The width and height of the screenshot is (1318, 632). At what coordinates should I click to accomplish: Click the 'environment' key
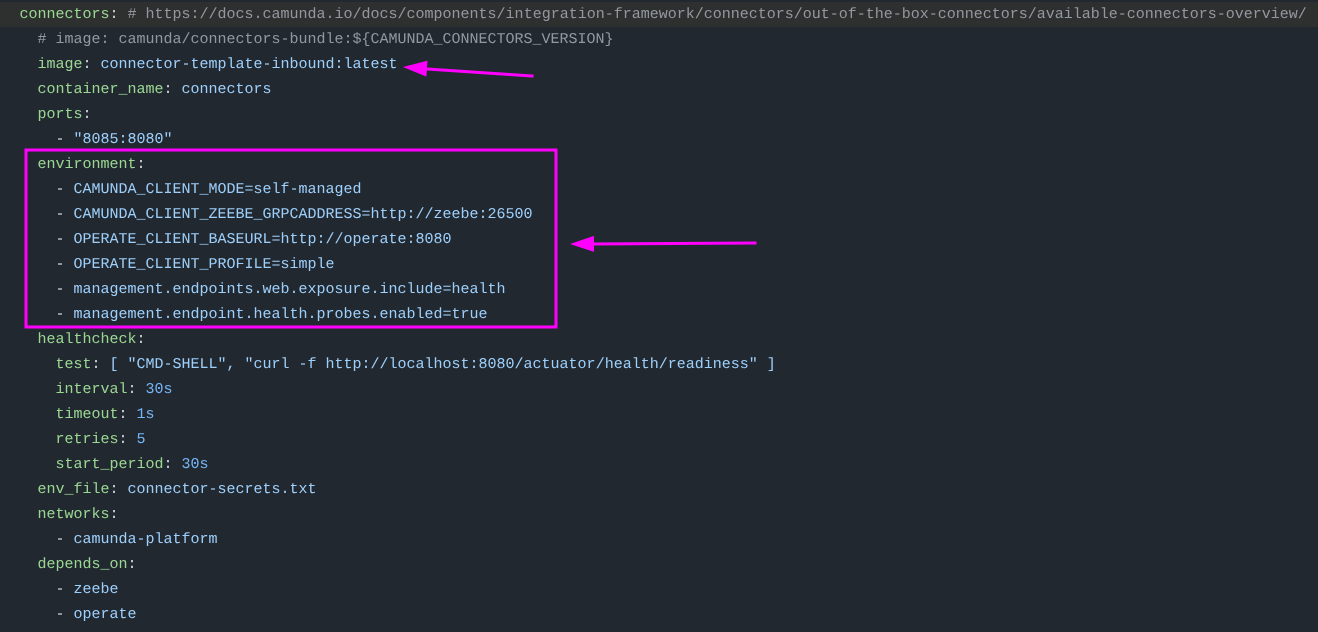point(87,164)
